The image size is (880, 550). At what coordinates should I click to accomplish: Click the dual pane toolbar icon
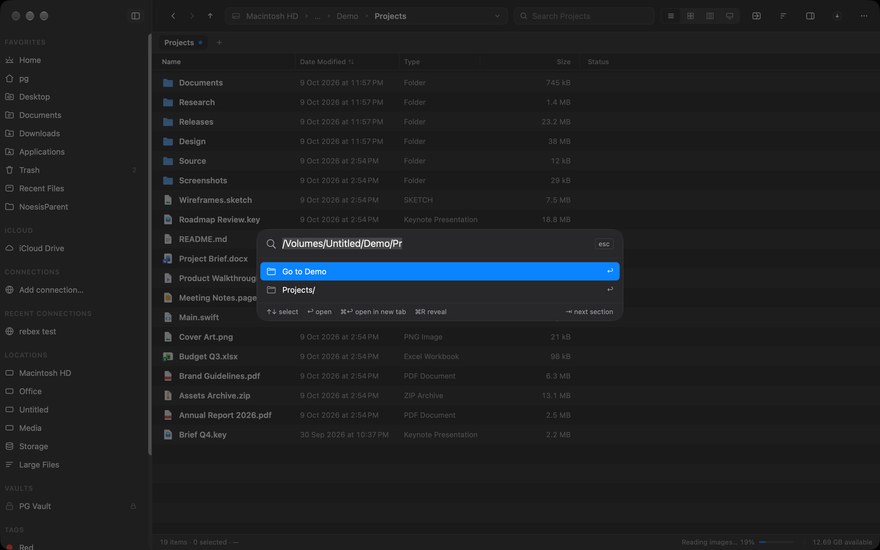coord(757,16)
